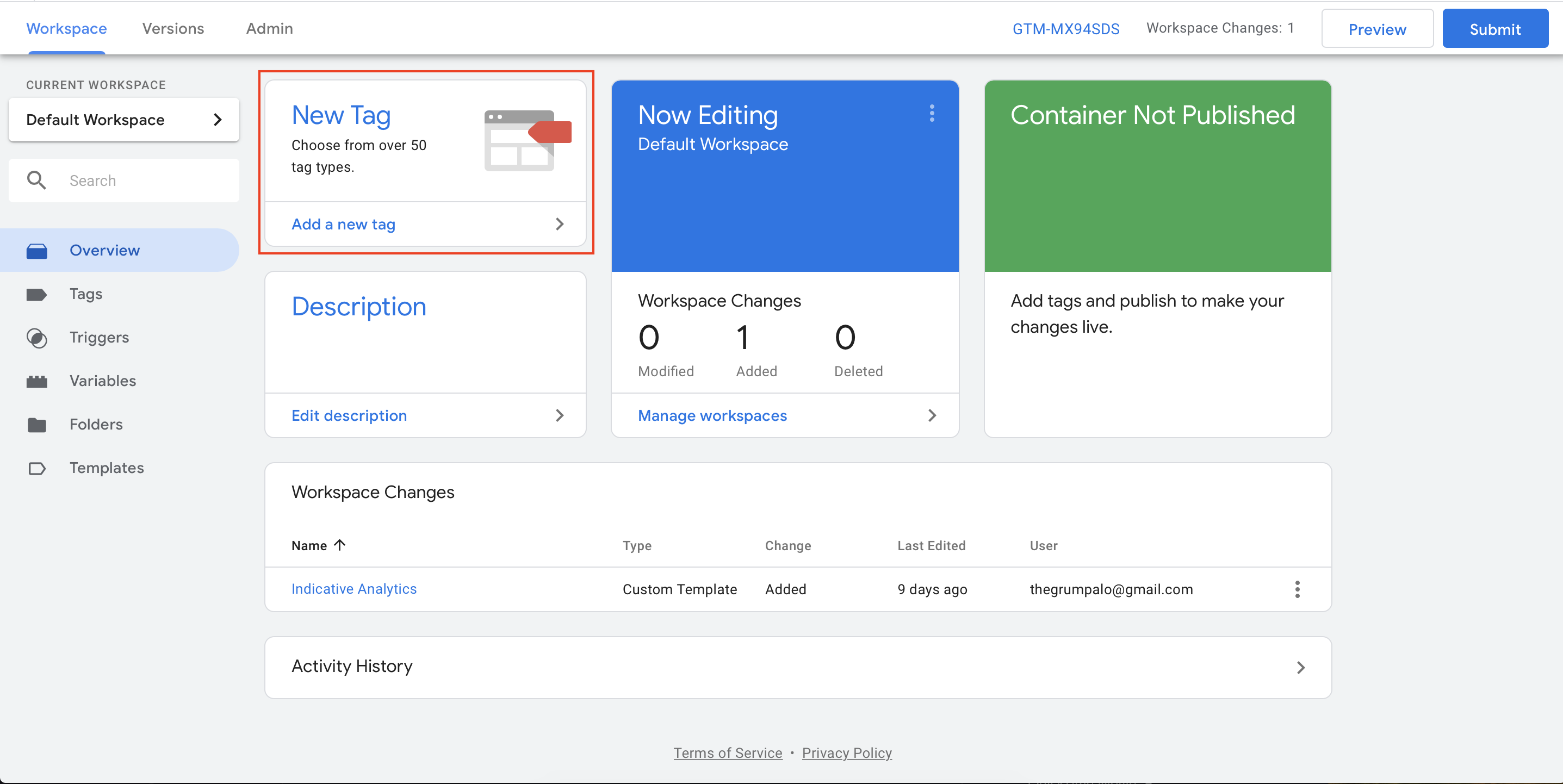Select the Folders icon
The image size is (1563, 784).
(x=38, y=424)
